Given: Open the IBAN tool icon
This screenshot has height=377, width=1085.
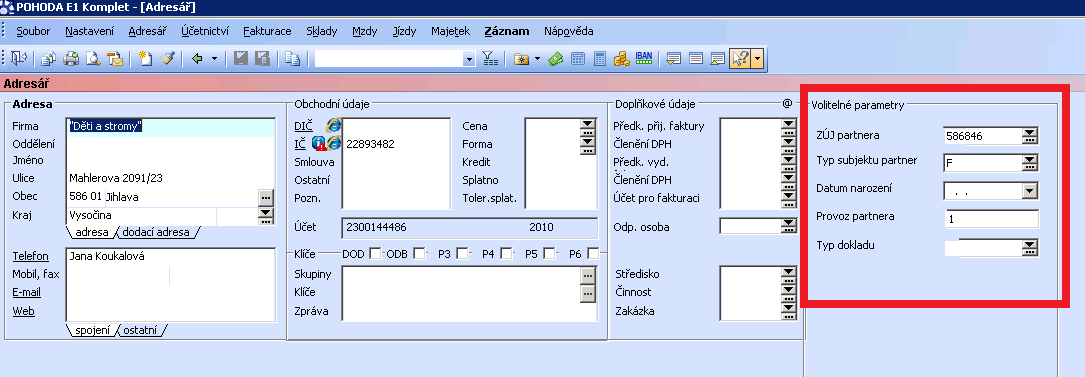Looking at the screenshot, I should (644, 59).
